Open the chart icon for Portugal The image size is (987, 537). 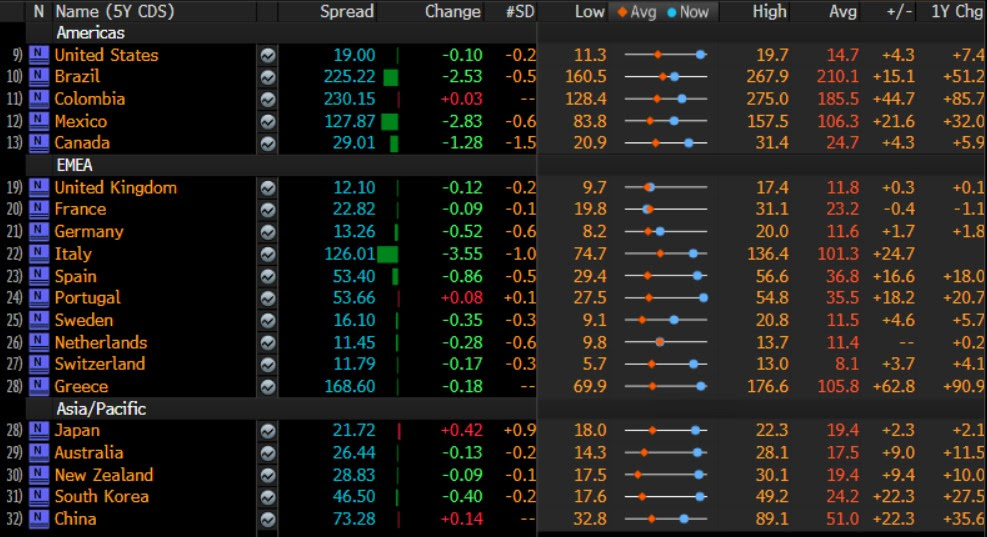pos(268,298)
